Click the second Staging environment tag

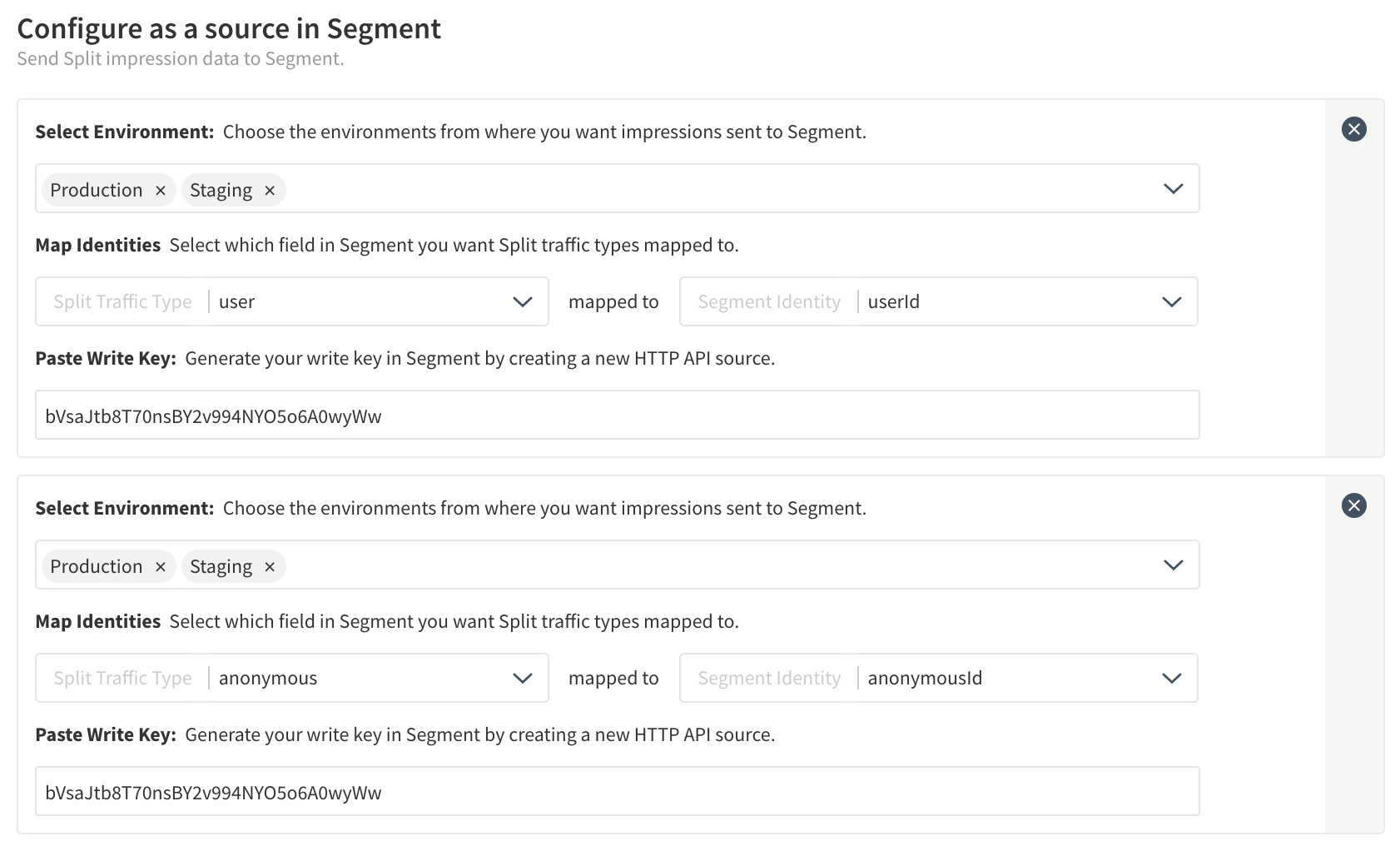[221, 566]
